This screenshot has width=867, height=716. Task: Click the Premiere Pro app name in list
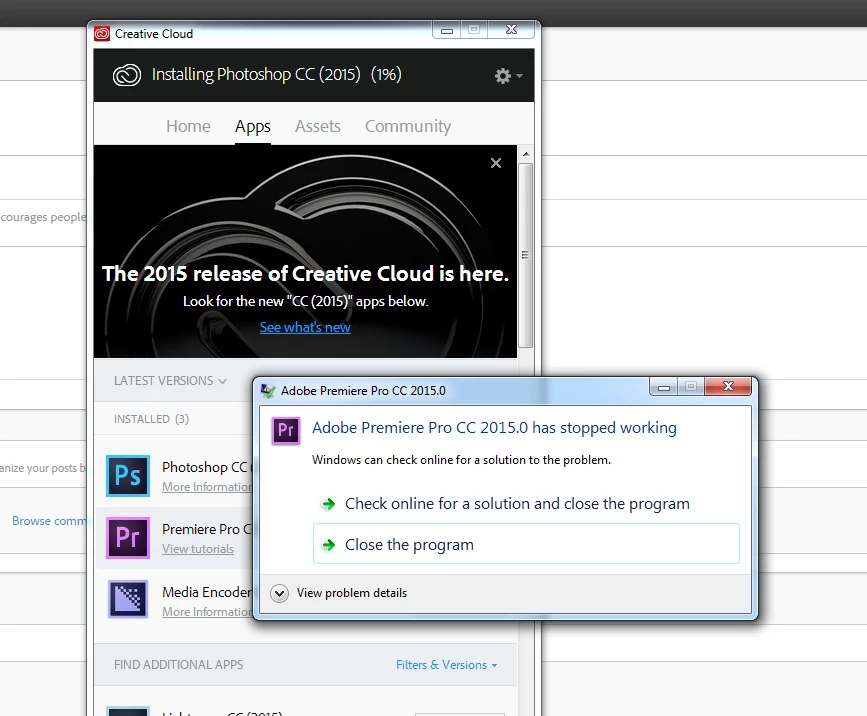pyautogui.click(x=207, y=529)
